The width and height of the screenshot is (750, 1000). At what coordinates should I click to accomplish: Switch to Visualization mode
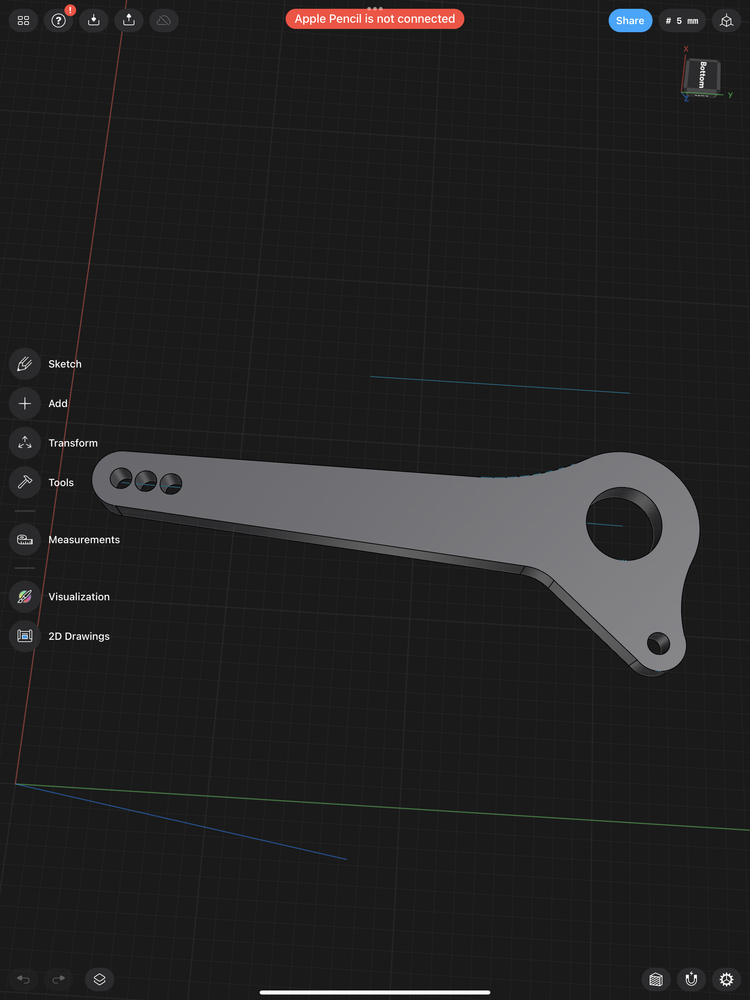25,597
